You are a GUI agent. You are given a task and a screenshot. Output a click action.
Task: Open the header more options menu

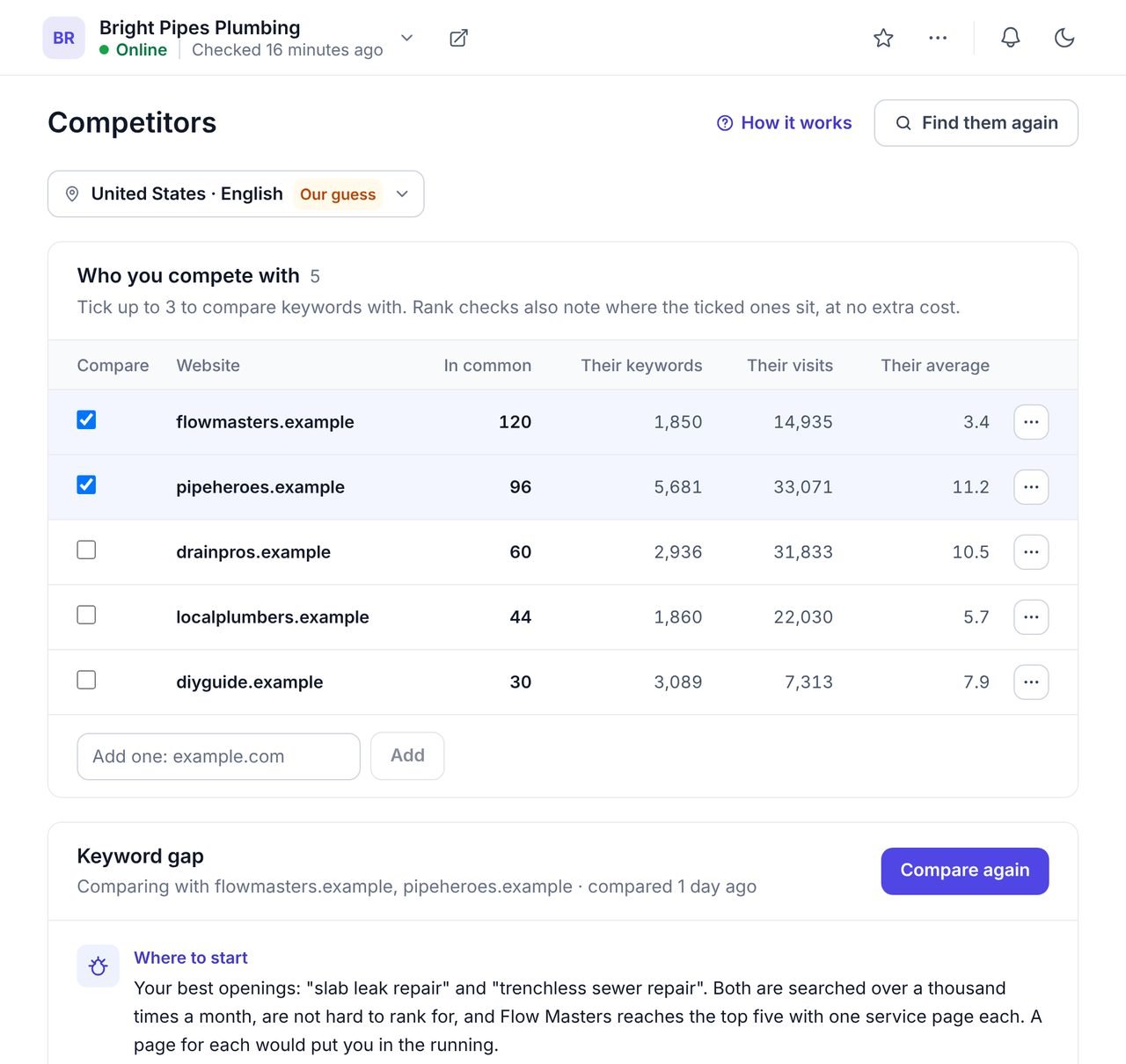(938, 38)
